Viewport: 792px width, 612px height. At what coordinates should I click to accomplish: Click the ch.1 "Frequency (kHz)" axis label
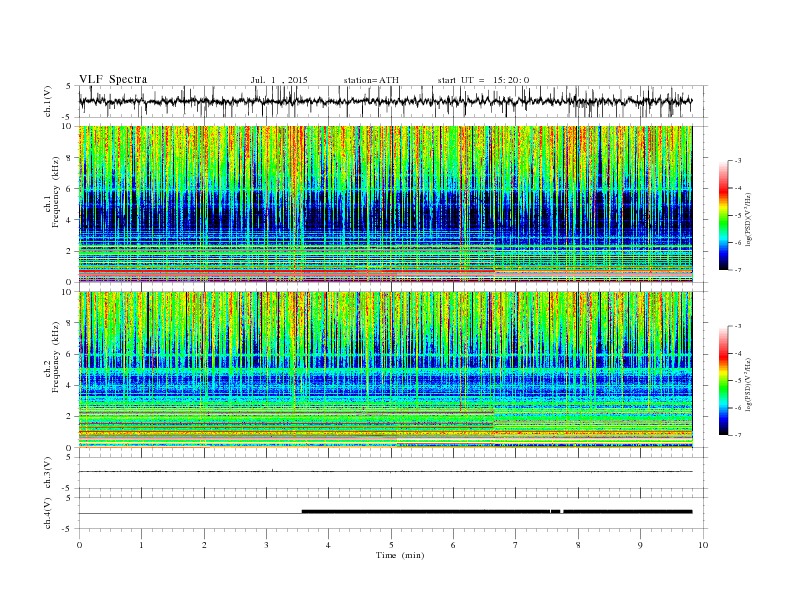point(55,192)
